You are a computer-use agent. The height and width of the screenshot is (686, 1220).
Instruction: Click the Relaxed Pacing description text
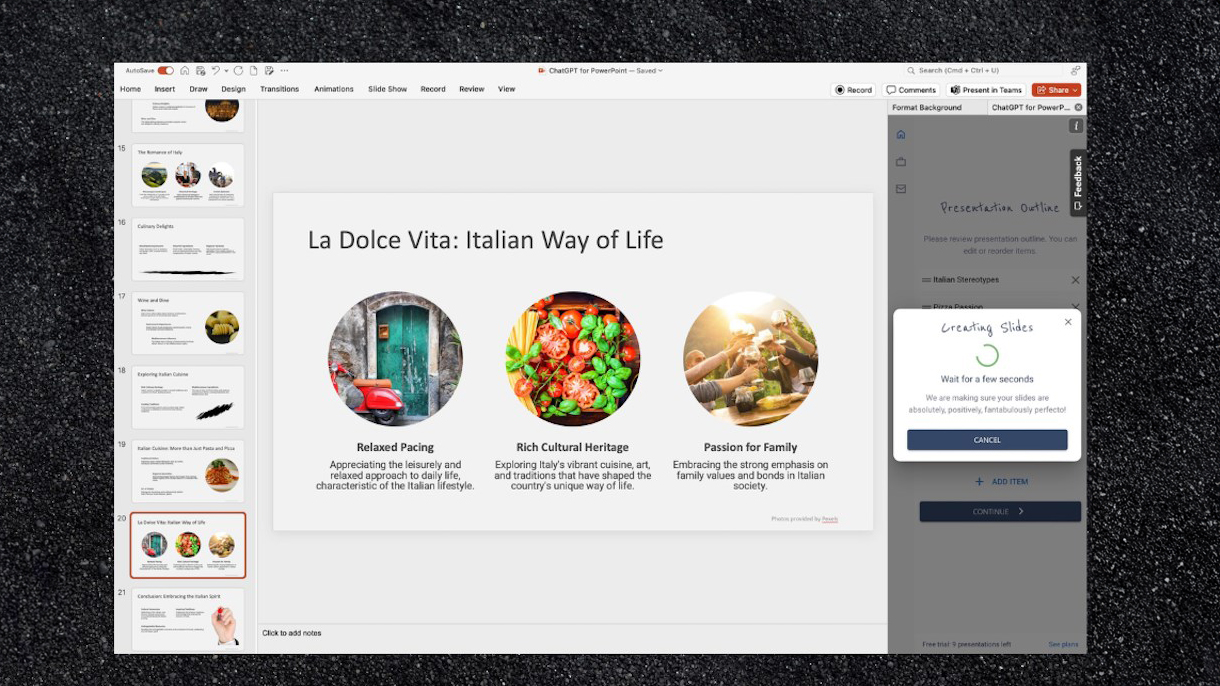click(x=395, y=475)
